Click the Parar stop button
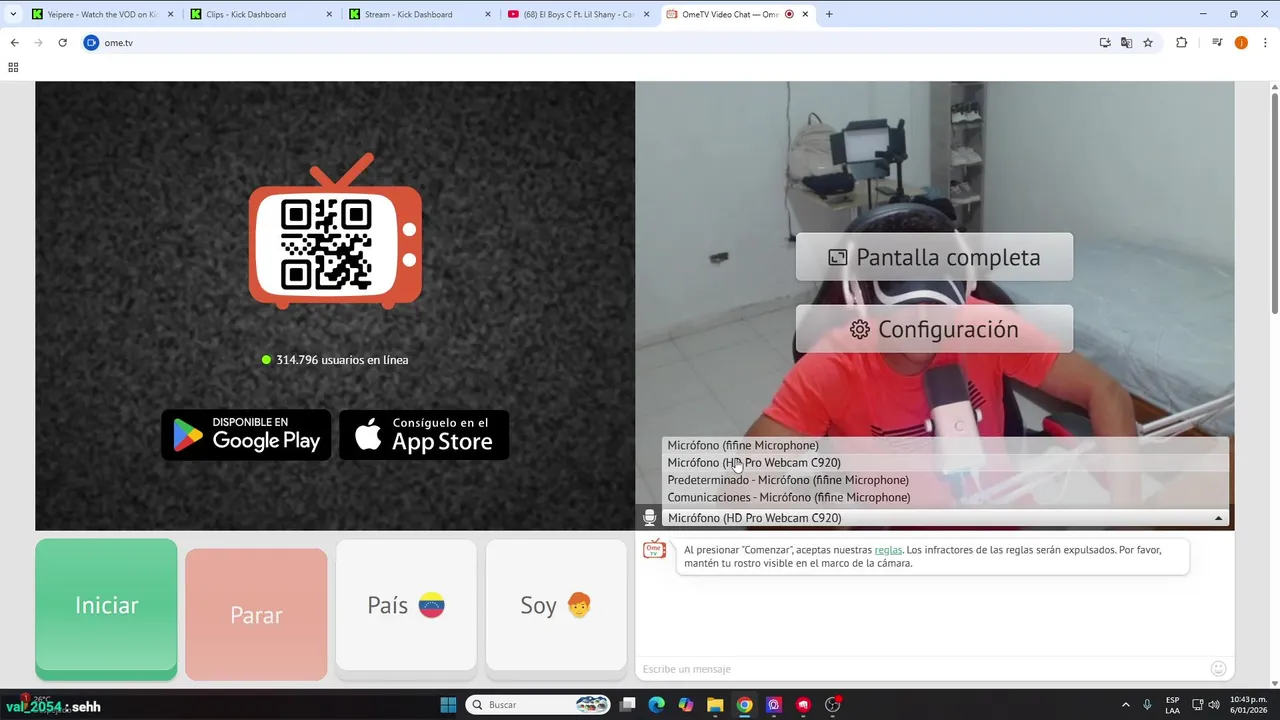 click(x=256, y=614)
